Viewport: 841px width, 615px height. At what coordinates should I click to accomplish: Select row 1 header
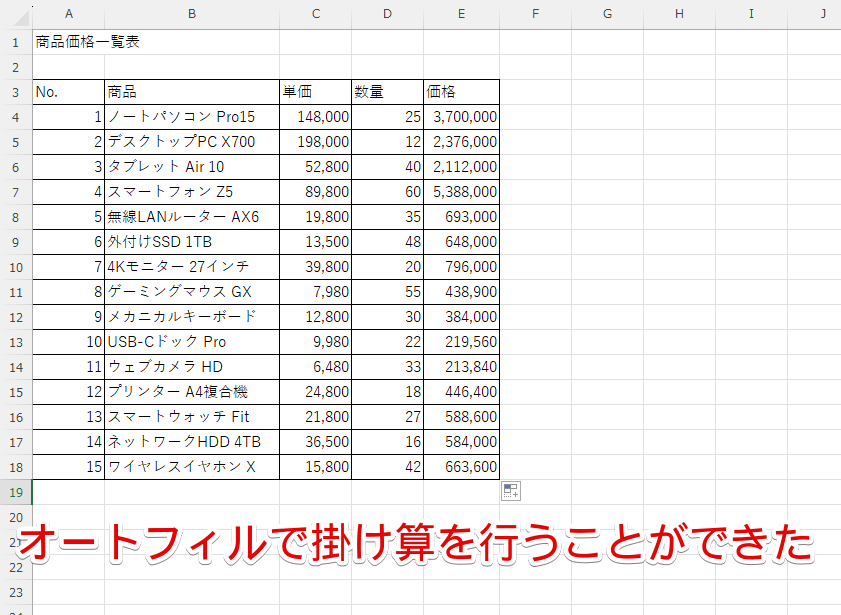pos(16,42)
